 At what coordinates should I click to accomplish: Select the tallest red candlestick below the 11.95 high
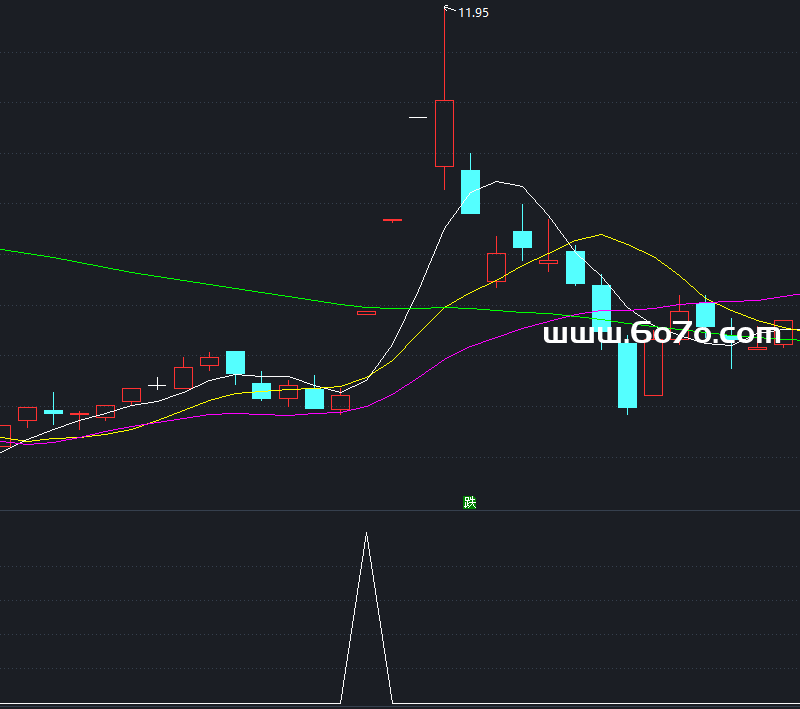pyautogui.click(x=444, y=133)
